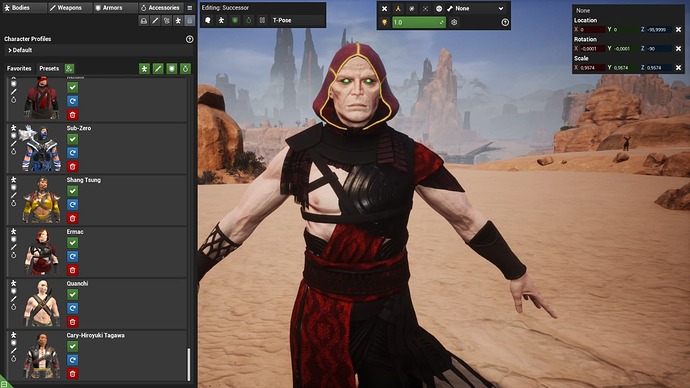Refresh the Quanchi preset
Screen dimensions: 690x388
coord(73,308)
